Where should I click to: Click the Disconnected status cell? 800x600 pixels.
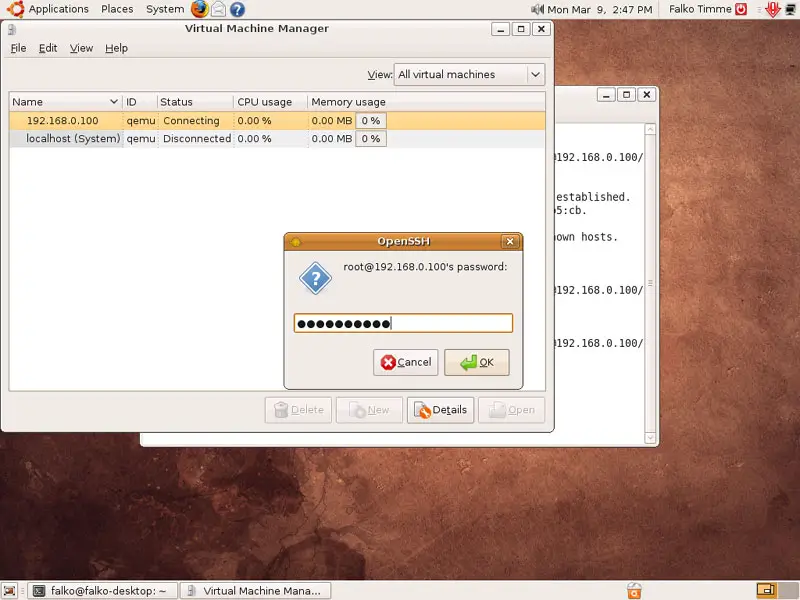tap(197, 139)
